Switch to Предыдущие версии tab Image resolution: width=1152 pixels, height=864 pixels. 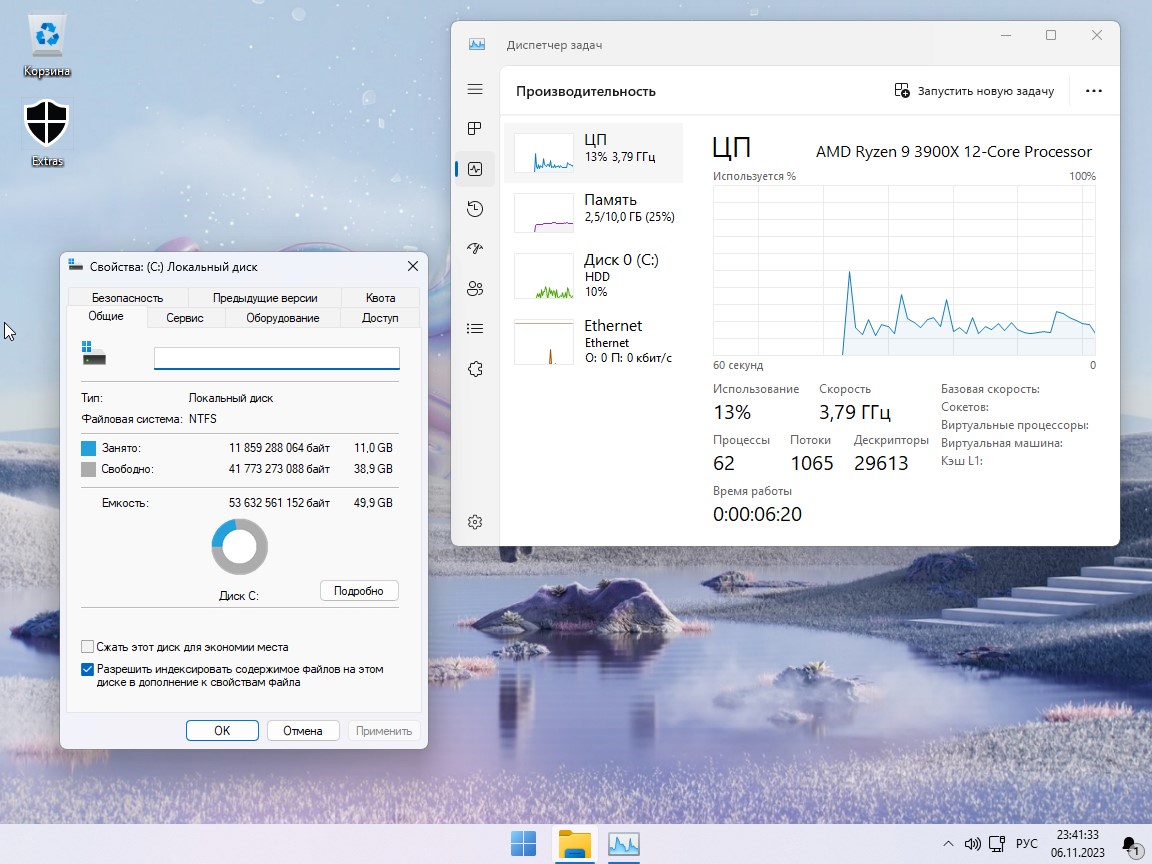tap(265, 298)
